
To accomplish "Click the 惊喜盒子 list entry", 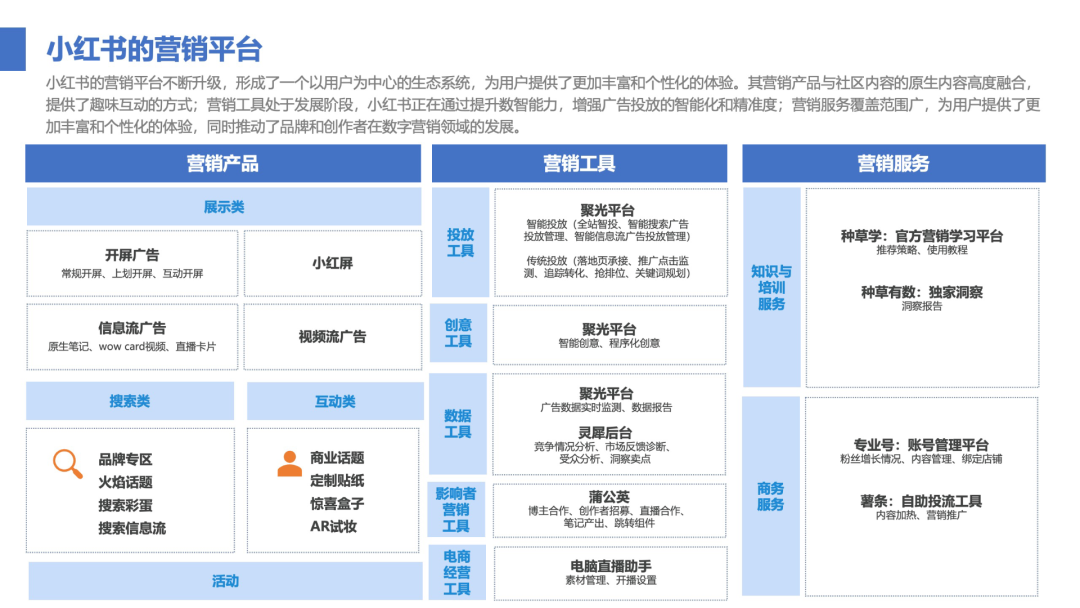I will (337, 504).
